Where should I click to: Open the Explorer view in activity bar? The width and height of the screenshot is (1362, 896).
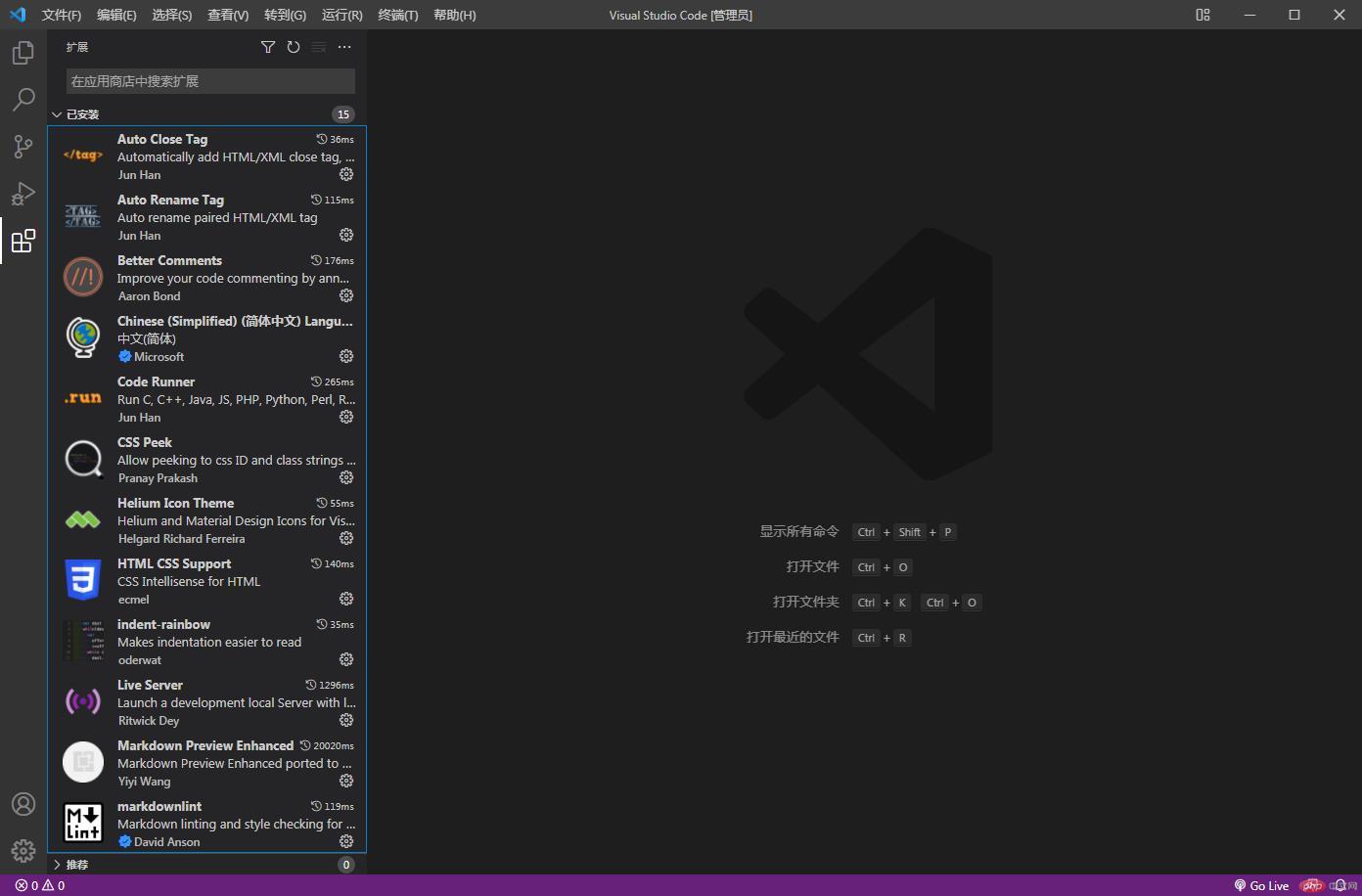(23, 52)
